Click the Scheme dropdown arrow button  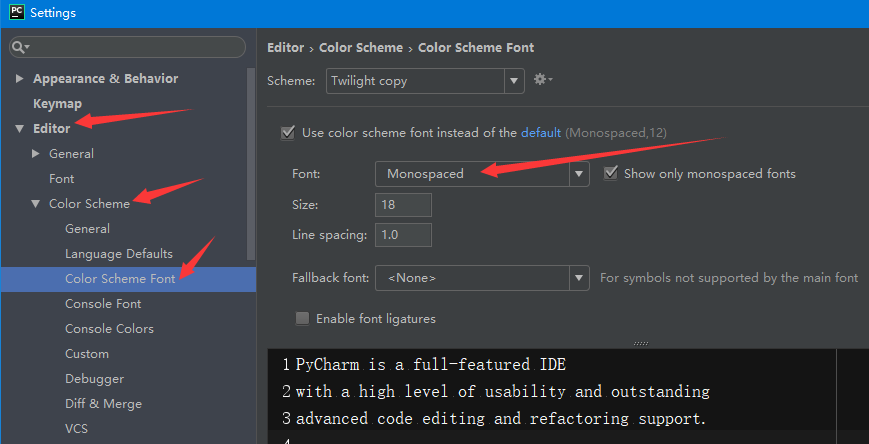[514, 81]
